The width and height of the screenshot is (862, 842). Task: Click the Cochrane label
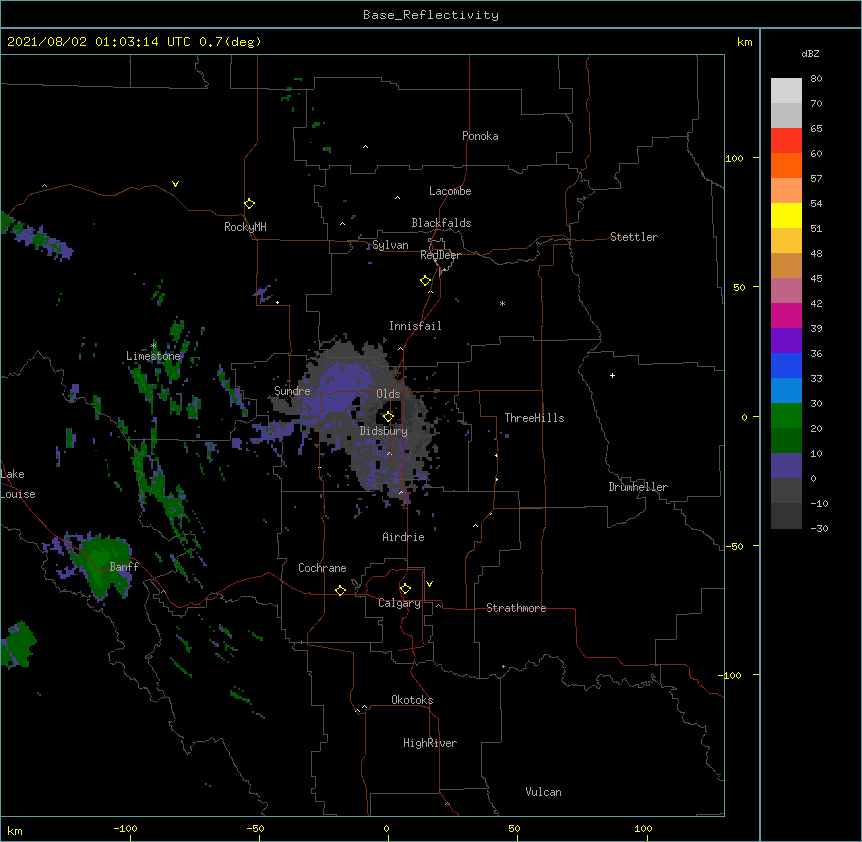coord(322,568)
